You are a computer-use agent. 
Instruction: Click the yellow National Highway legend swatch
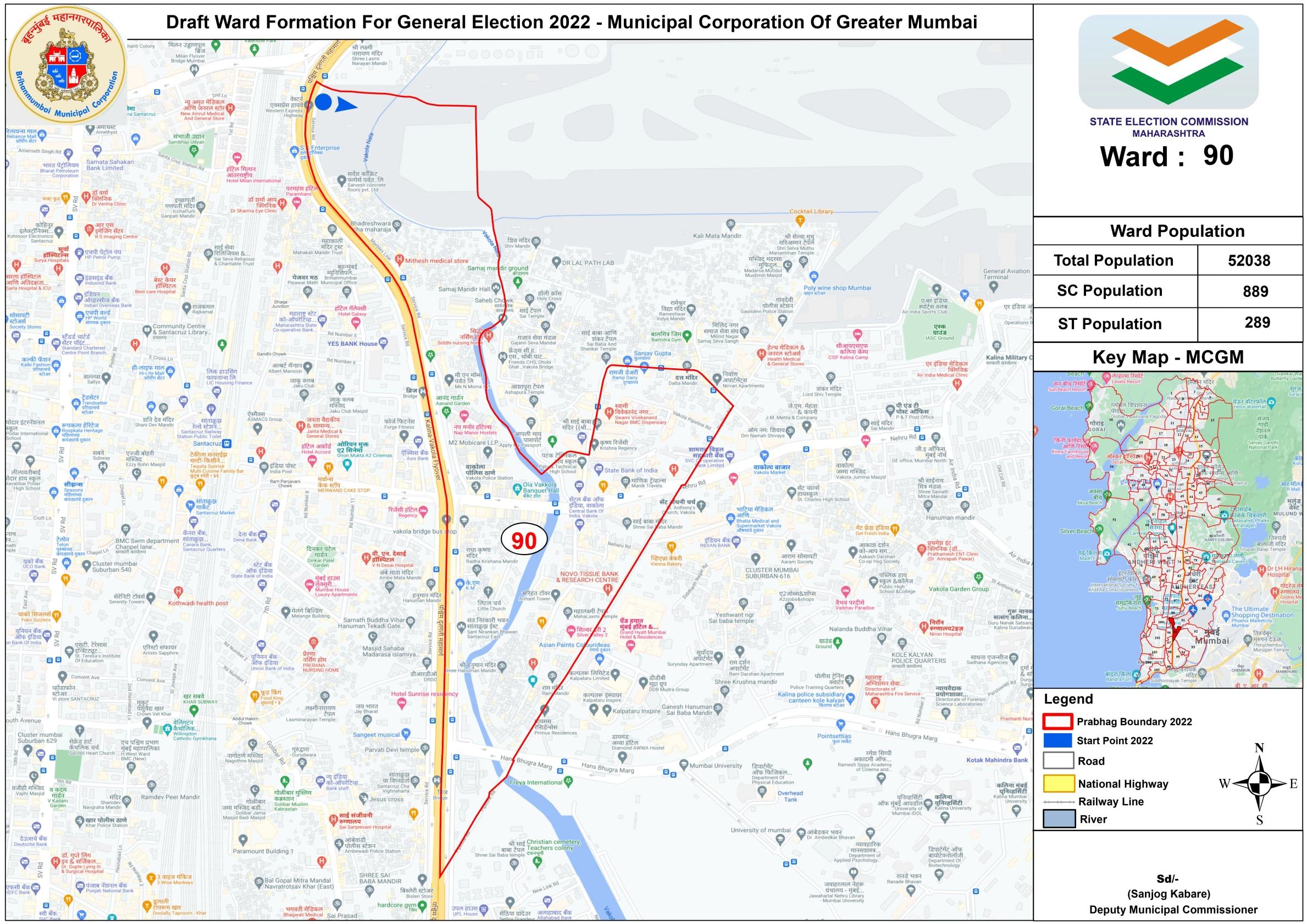pos(1058,783)
